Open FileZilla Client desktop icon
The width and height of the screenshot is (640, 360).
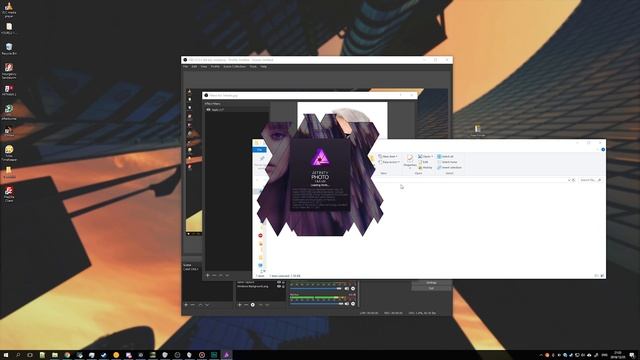pos(9,193)
